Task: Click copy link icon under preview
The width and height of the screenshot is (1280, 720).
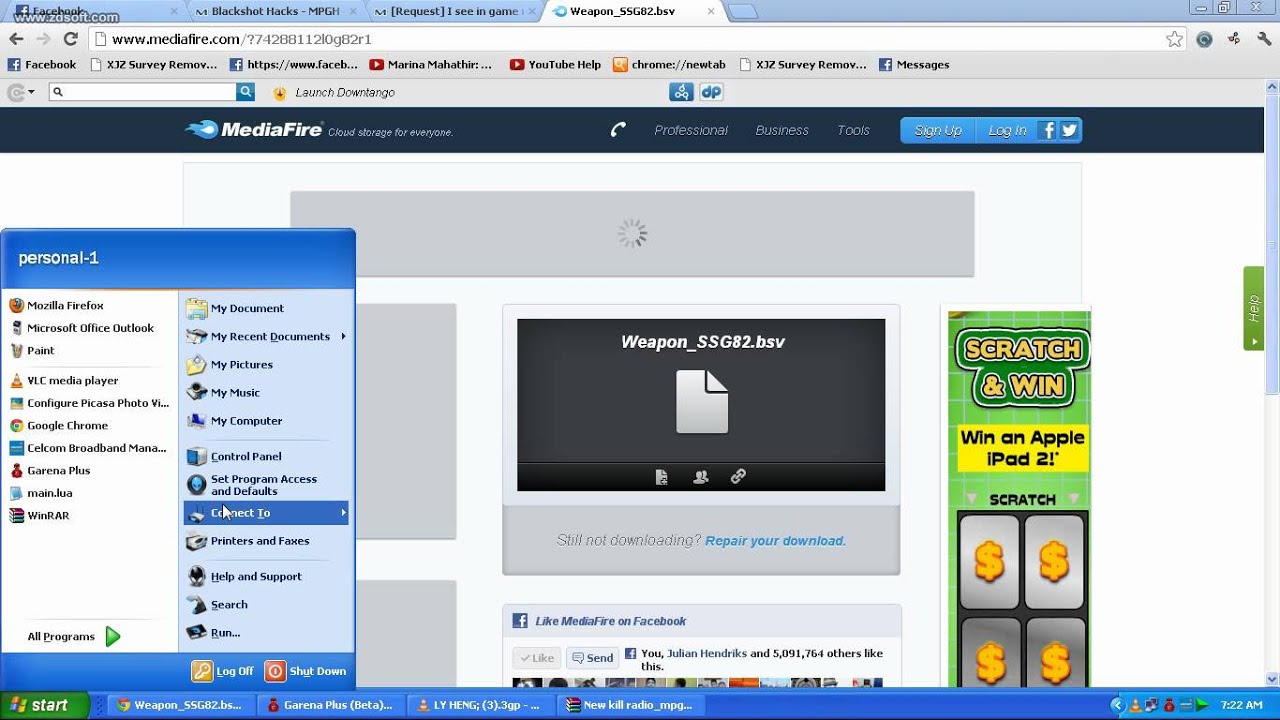Action: (x=738, y=477)
